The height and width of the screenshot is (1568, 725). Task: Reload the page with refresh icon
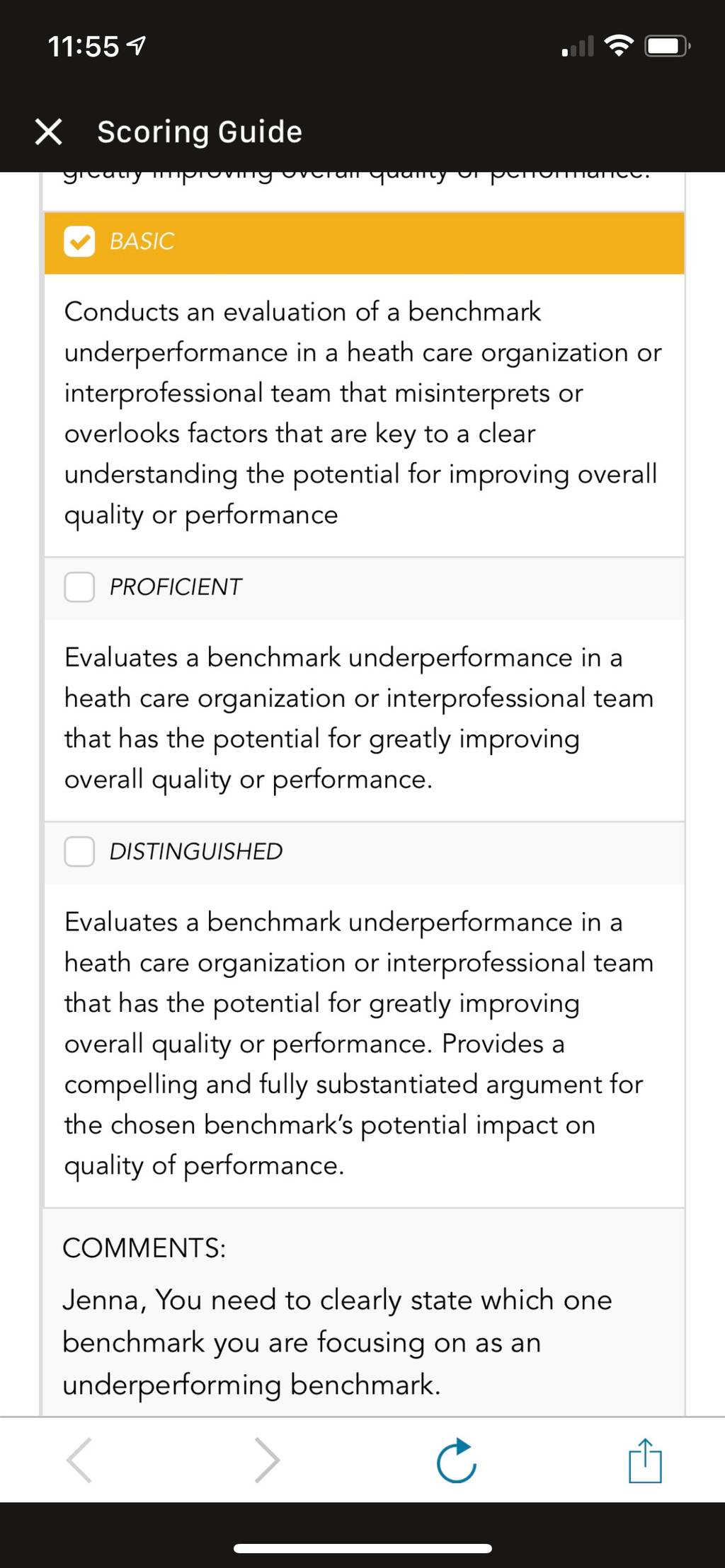tap(457, 1460)
